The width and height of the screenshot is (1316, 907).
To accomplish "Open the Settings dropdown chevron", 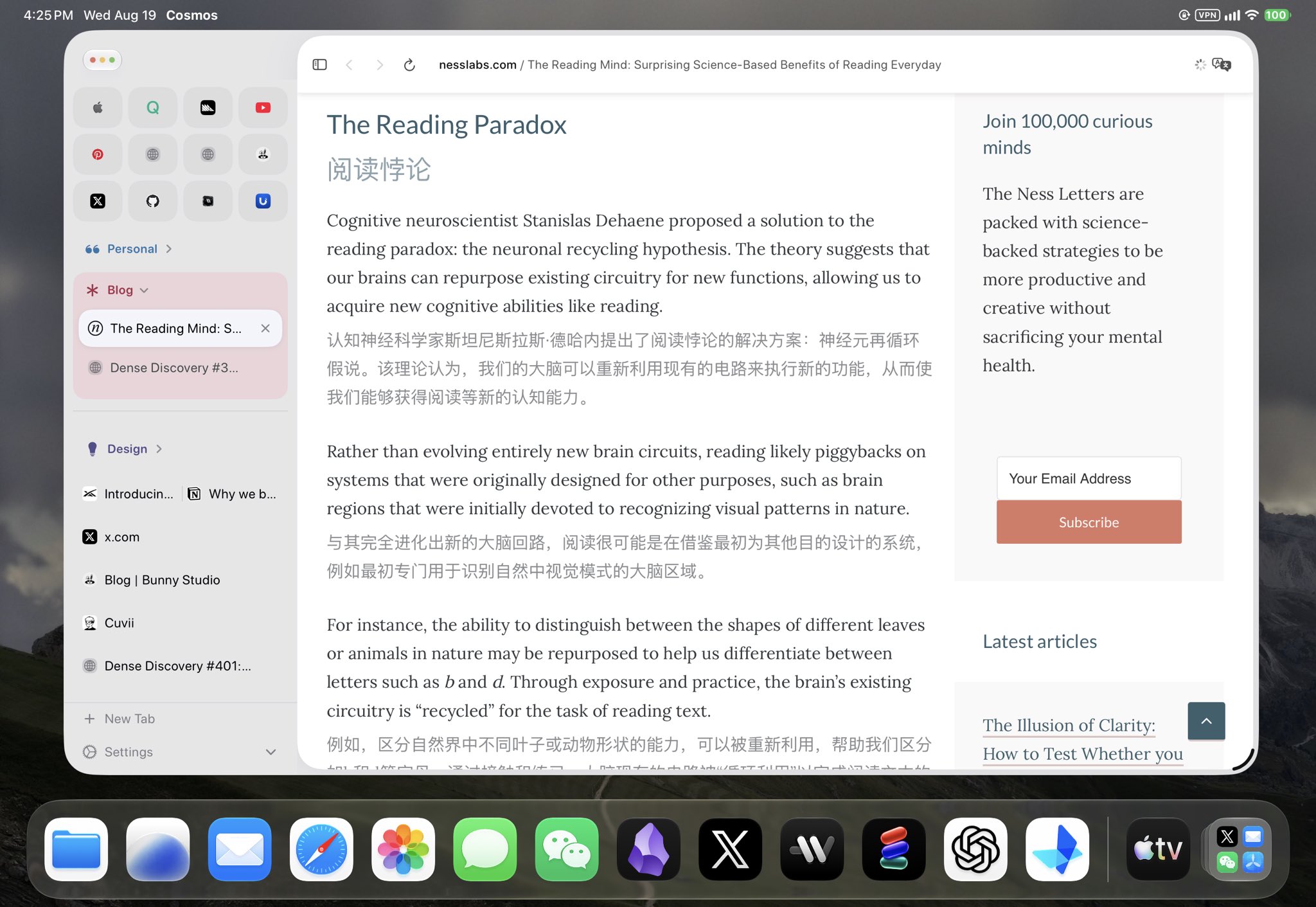I will tap(271, 752).
